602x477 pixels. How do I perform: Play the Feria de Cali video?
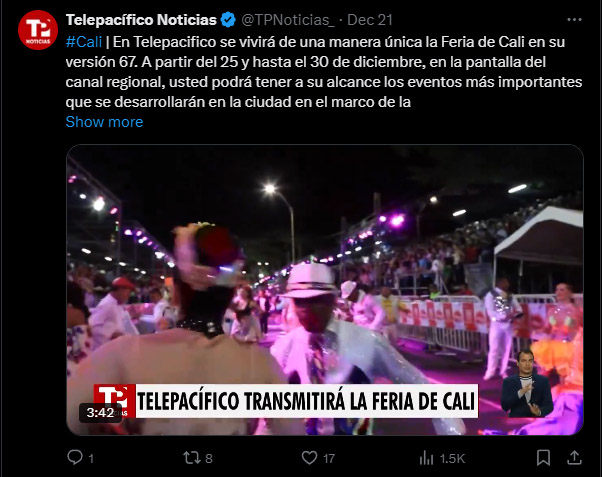pos(325,290)
